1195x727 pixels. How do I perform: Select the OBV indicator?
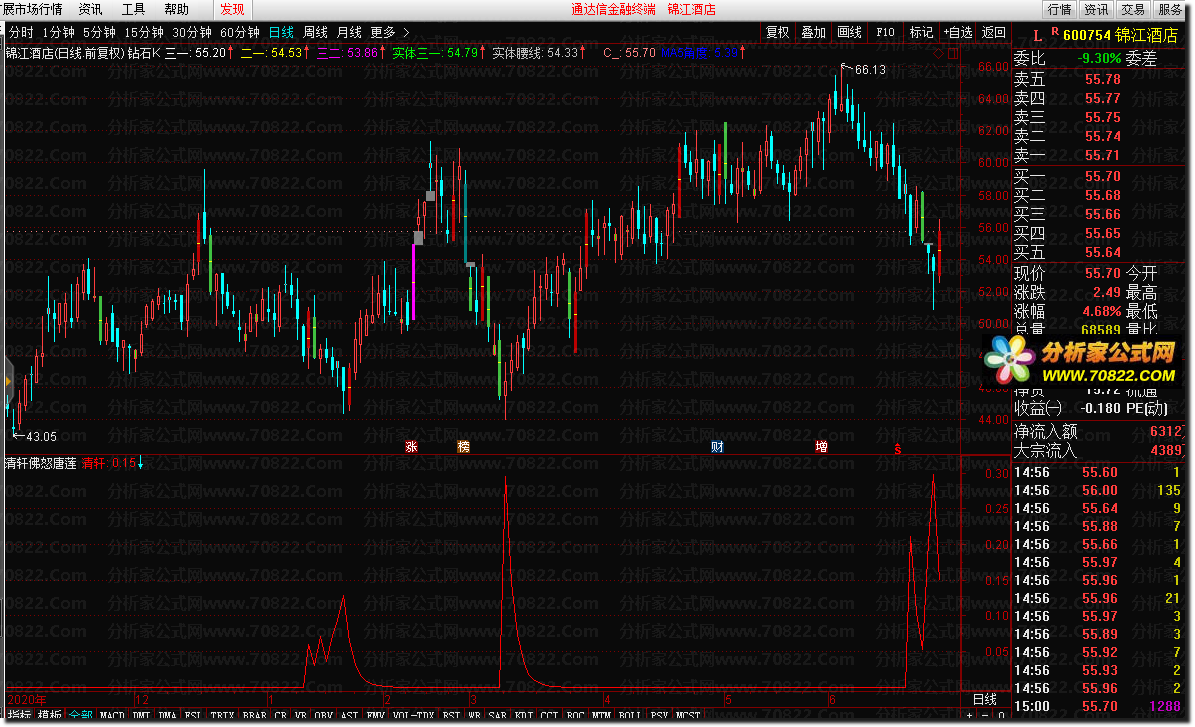coord(324,715)
